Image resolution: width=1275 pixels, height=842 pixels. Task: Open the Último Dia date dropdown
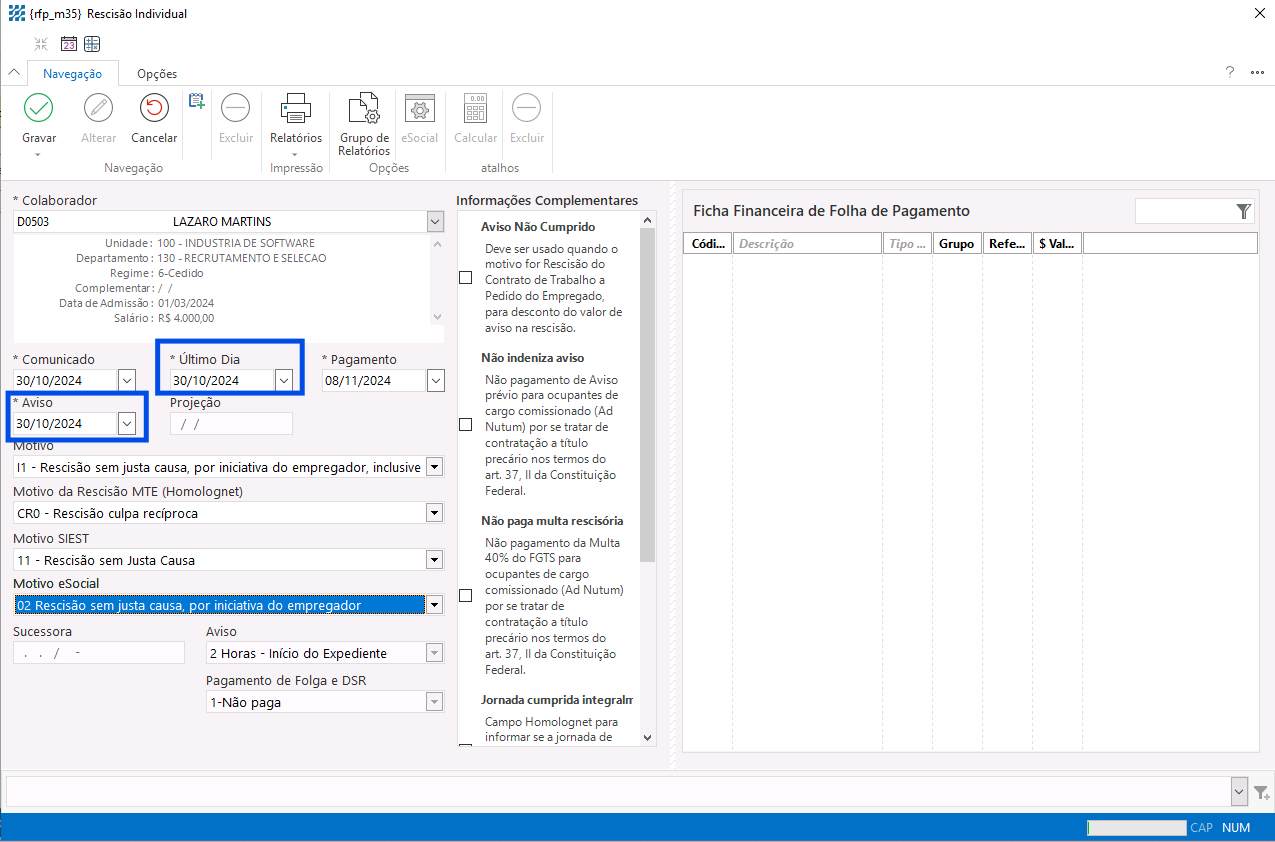coord(284,380)
